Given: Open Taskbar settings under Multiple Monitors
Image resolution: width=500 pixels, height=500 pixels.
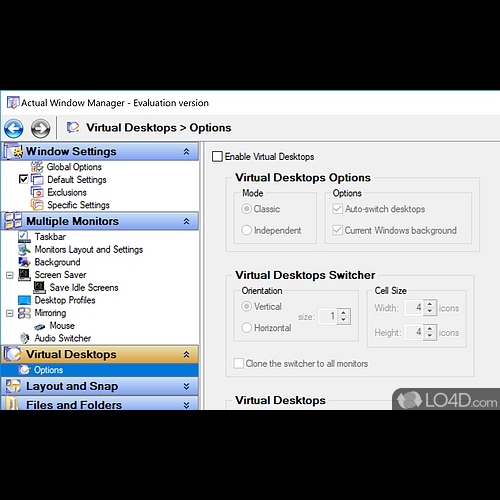Looking at the screenshot, I should [50, 237].
